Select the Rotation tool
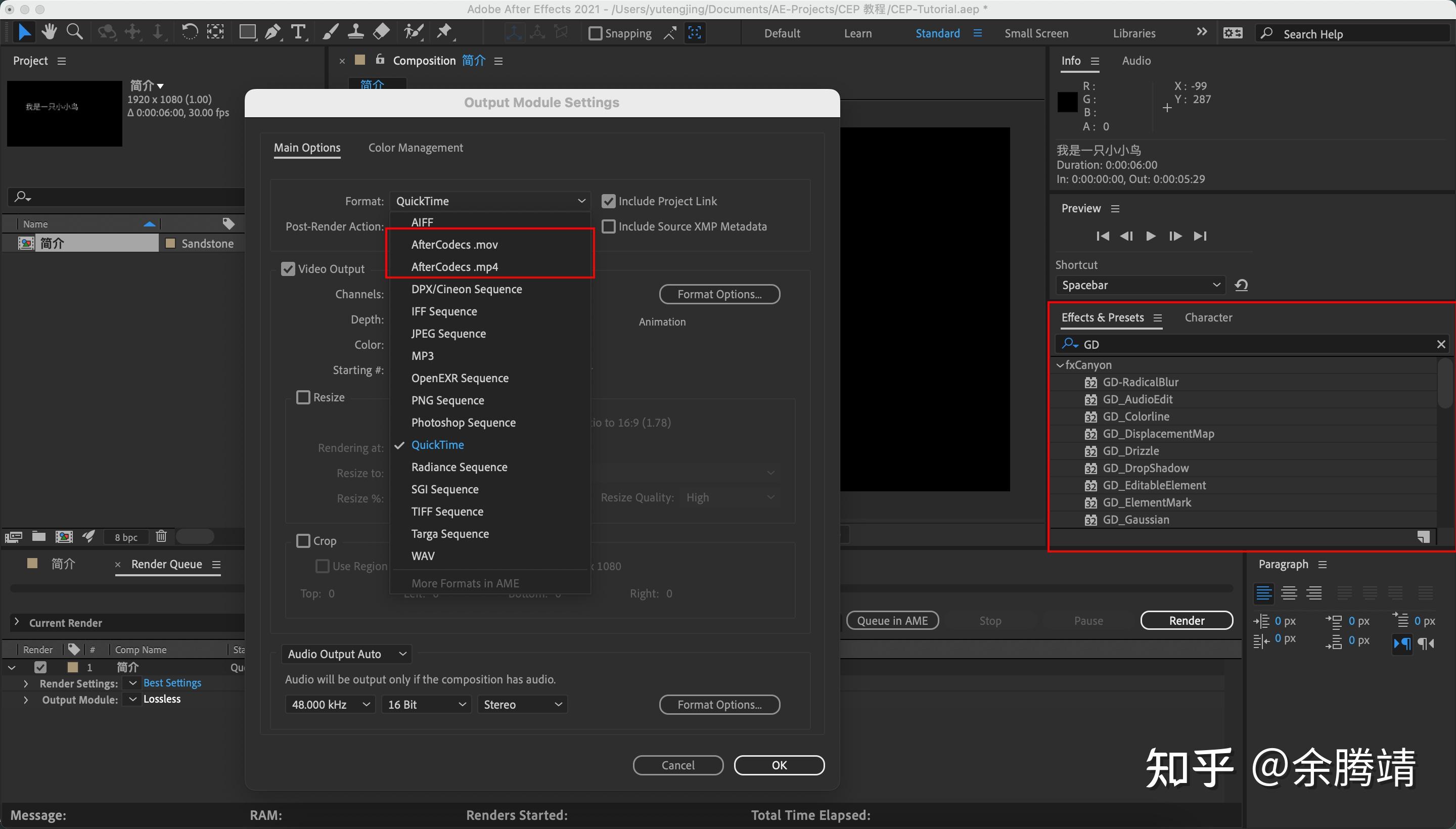 point(189,32)
